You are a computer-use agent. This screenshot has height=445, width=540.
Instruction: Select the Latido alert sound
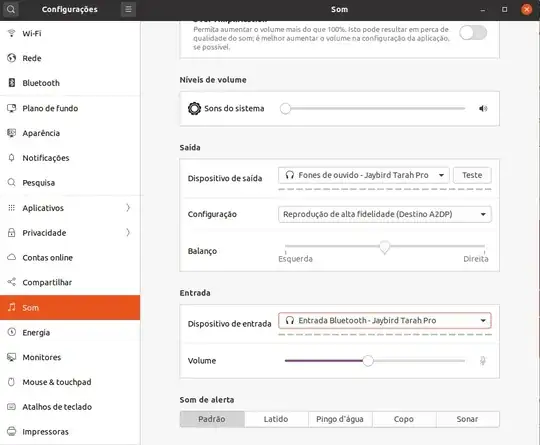(x=276, y=419)
